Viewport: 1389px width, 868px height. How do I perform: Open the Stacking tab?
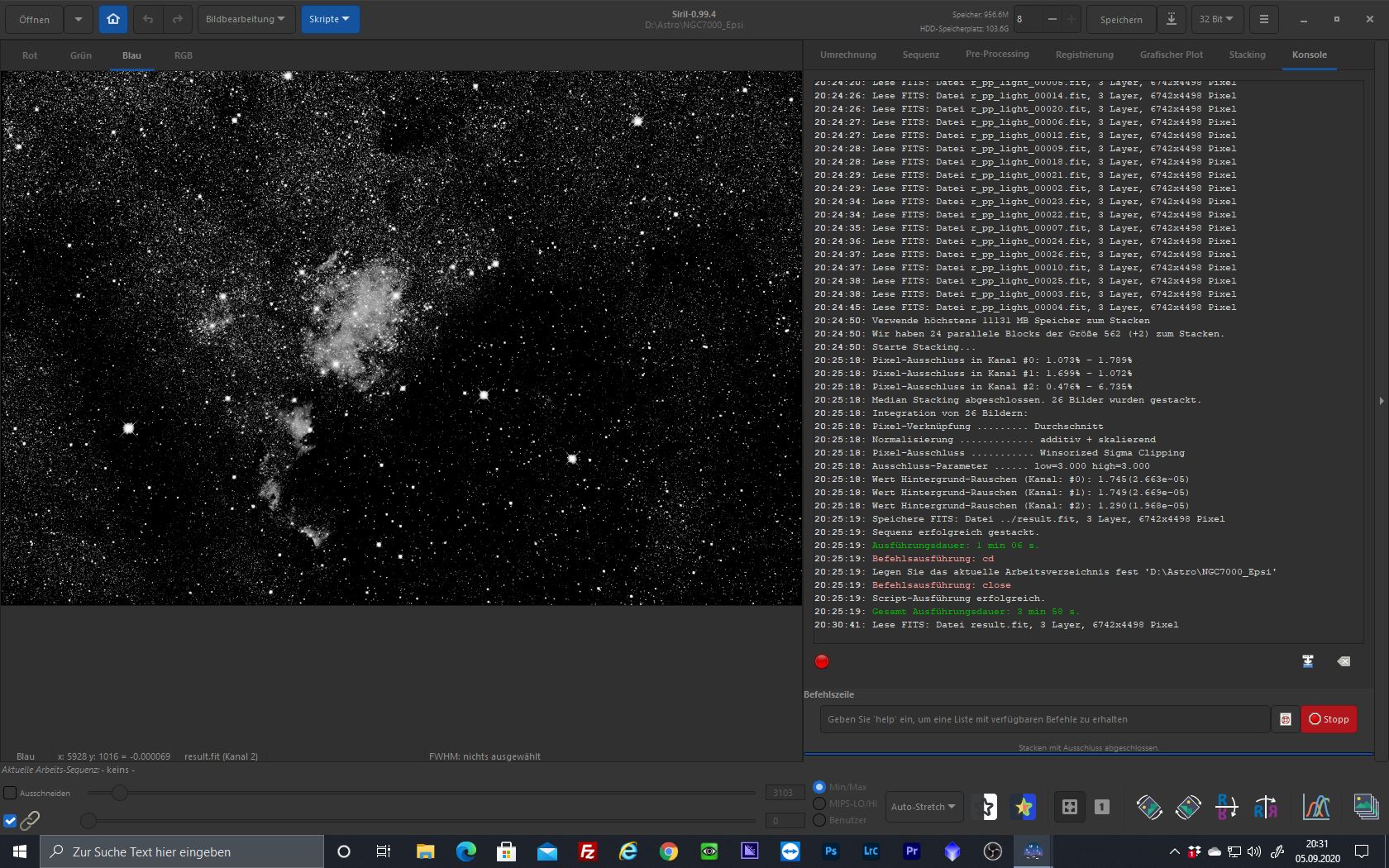(1248, 55)
